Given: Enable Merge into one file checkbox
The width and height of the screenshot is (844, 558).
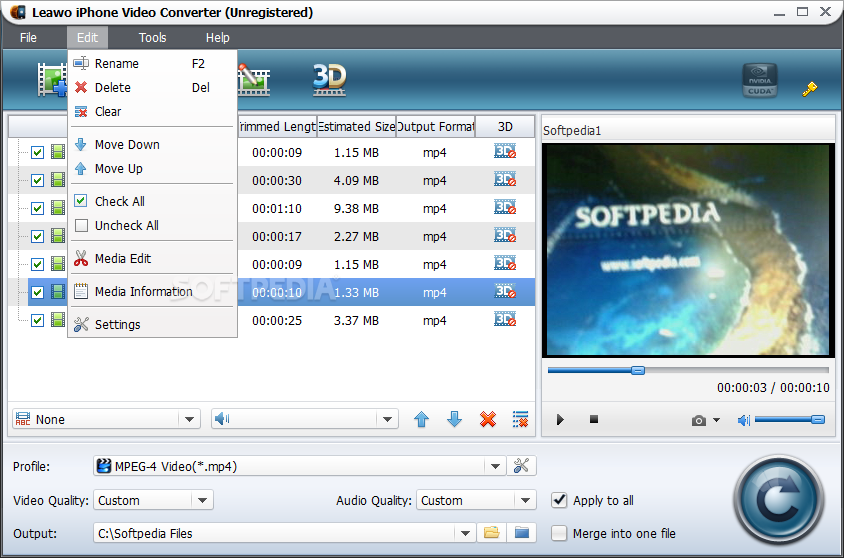Looking at the screenshot, I should tap(559, 533).
